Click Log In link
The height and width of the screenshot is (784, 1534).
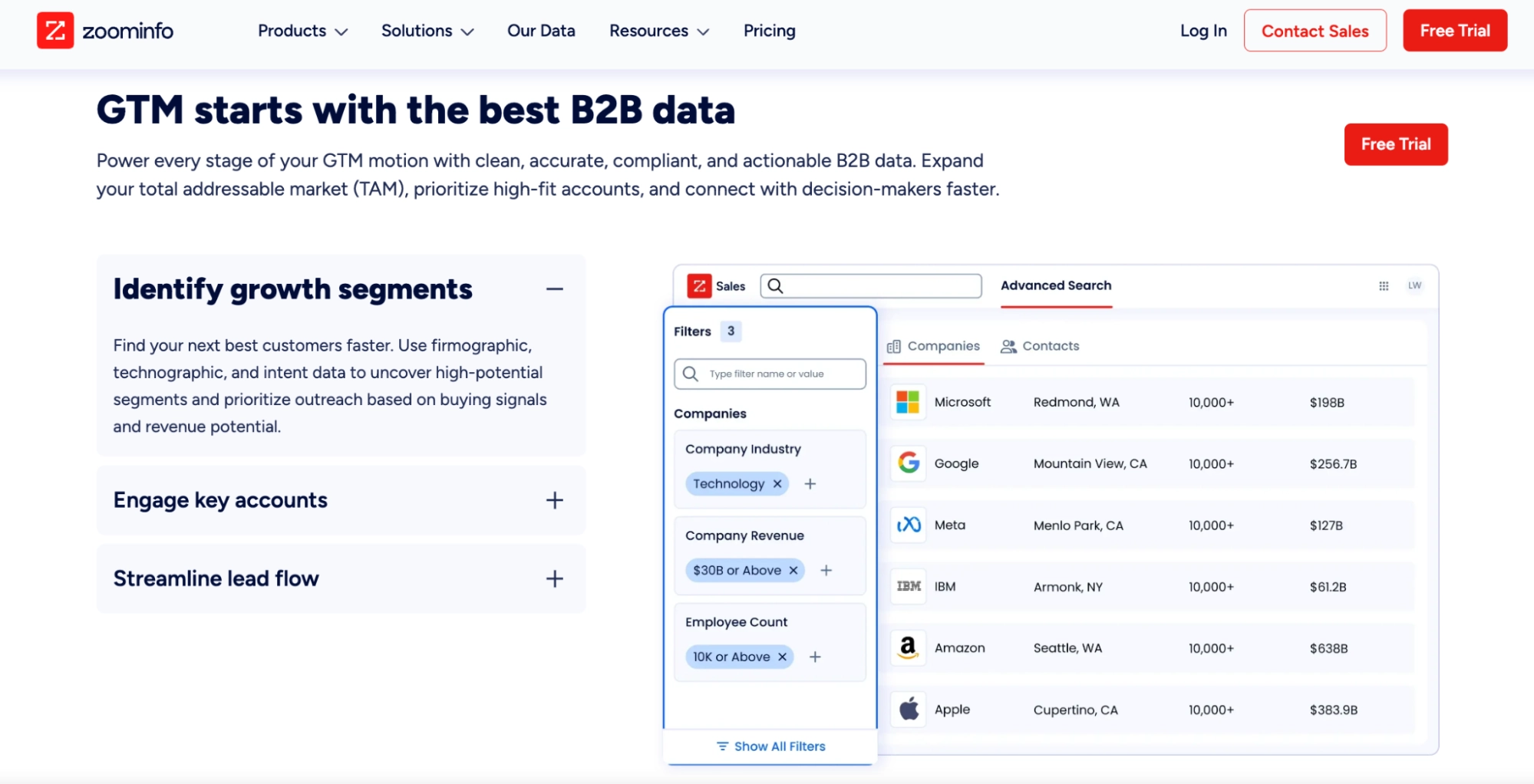pyautogui.click(x=1203, y=31)
